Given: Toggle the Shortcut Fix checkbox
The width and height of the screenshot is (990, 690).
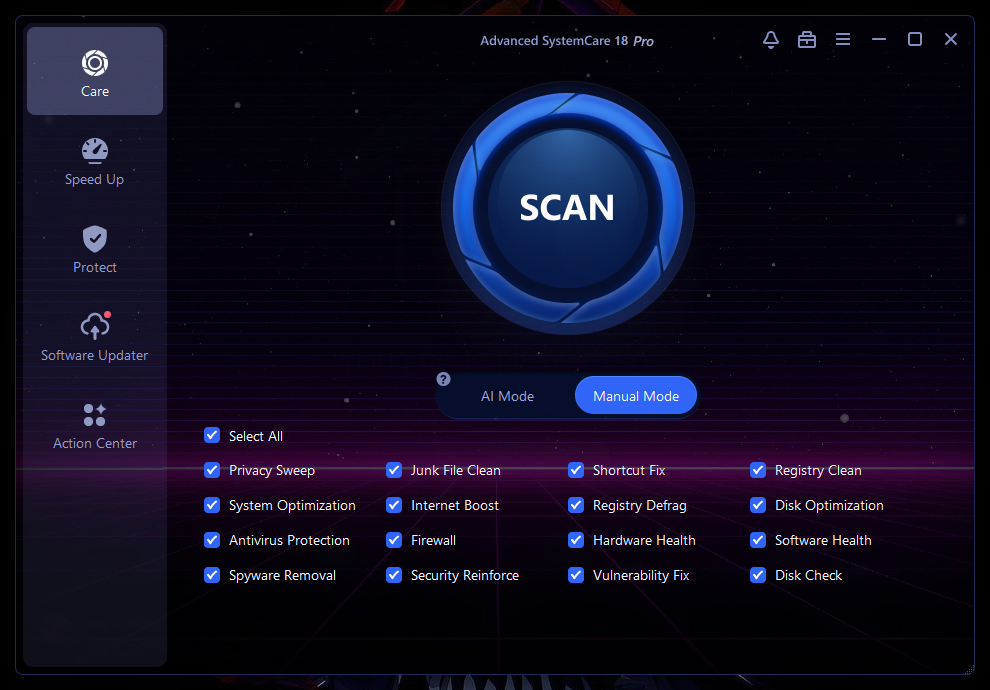Looking at the screenshot, I should (576, 470).
